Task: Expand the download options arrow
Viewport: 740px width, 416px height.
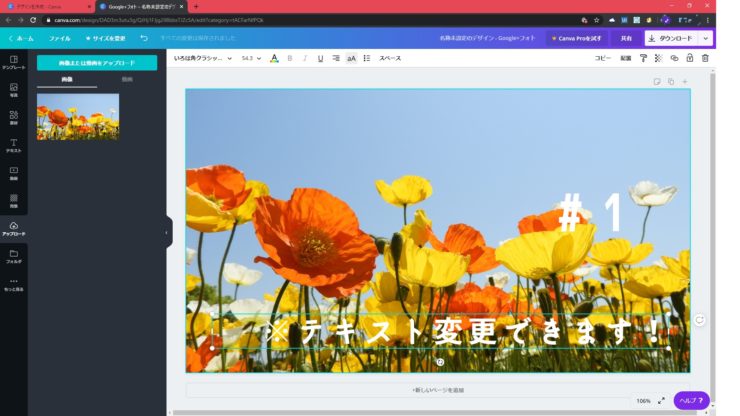Action: coord(706,38)
